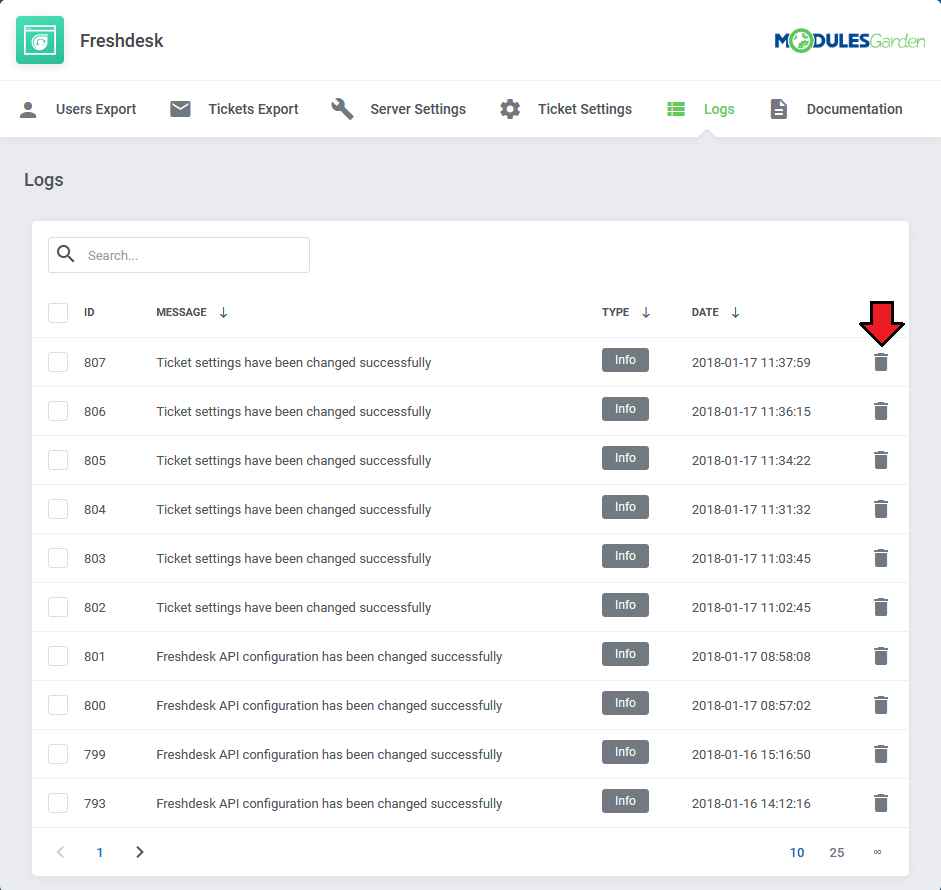Click the Info badge for log 801

625,654
